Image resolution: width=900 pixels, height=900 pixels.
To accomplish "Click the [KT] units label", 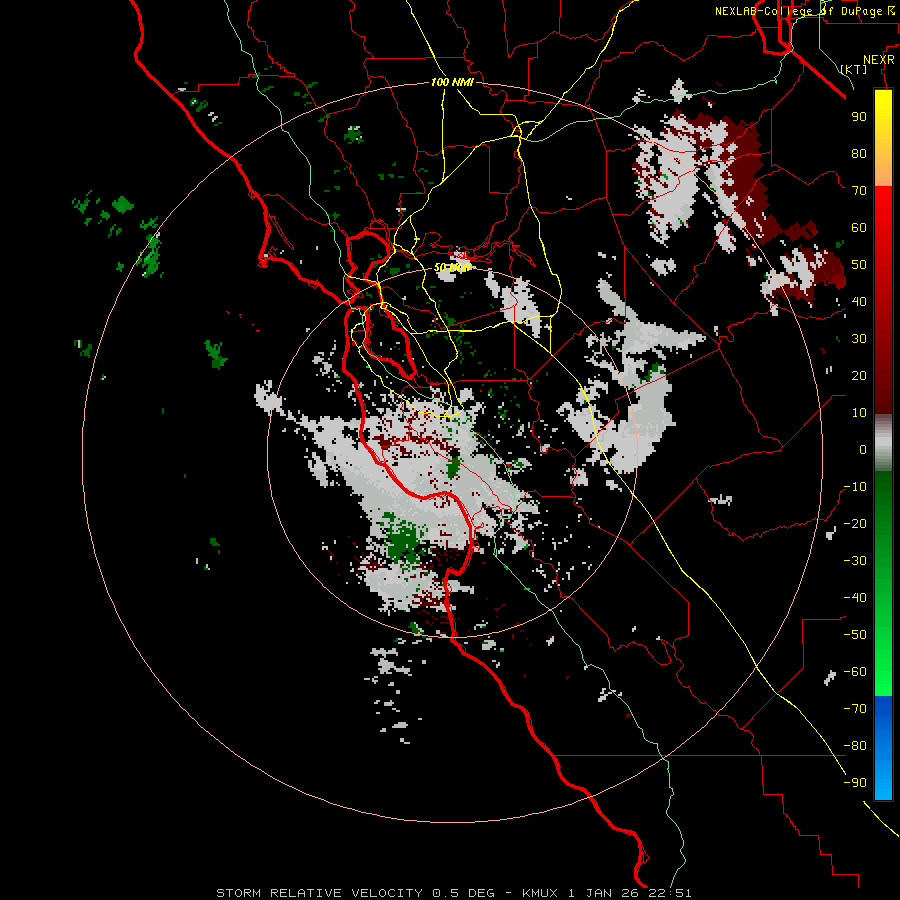I will (854, 69).
